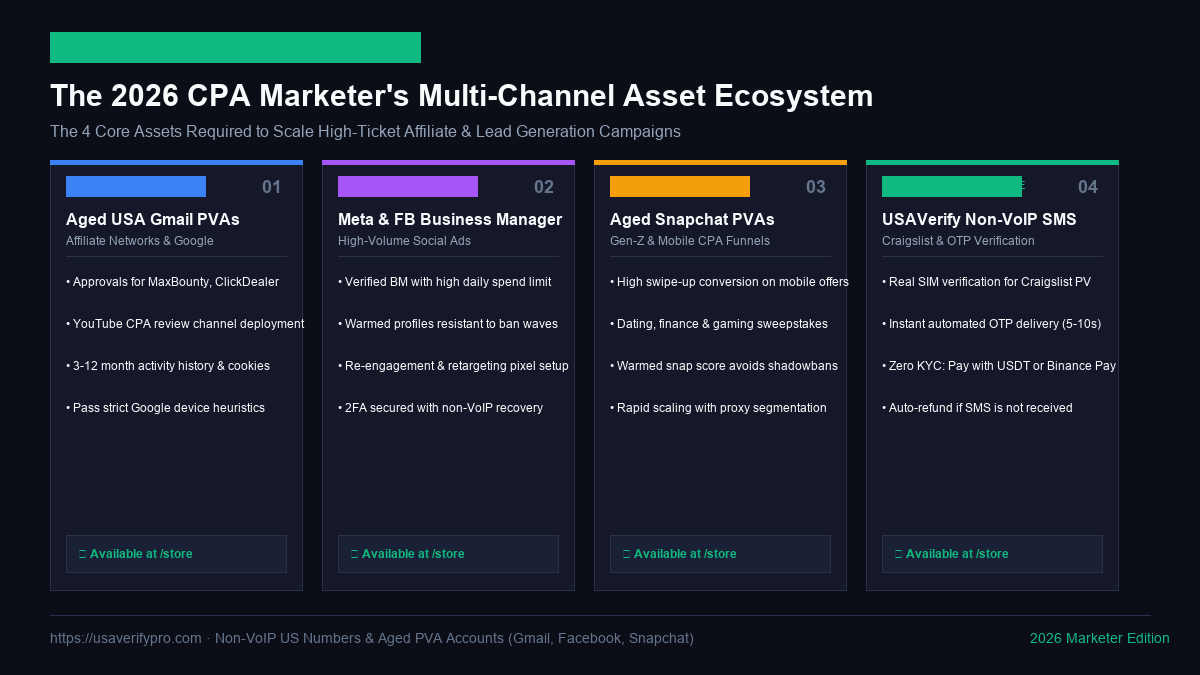Click bullet 'Verified BM with high daily spend limit'
Screen dimensions: 1200x675
(x=444, y=282)
